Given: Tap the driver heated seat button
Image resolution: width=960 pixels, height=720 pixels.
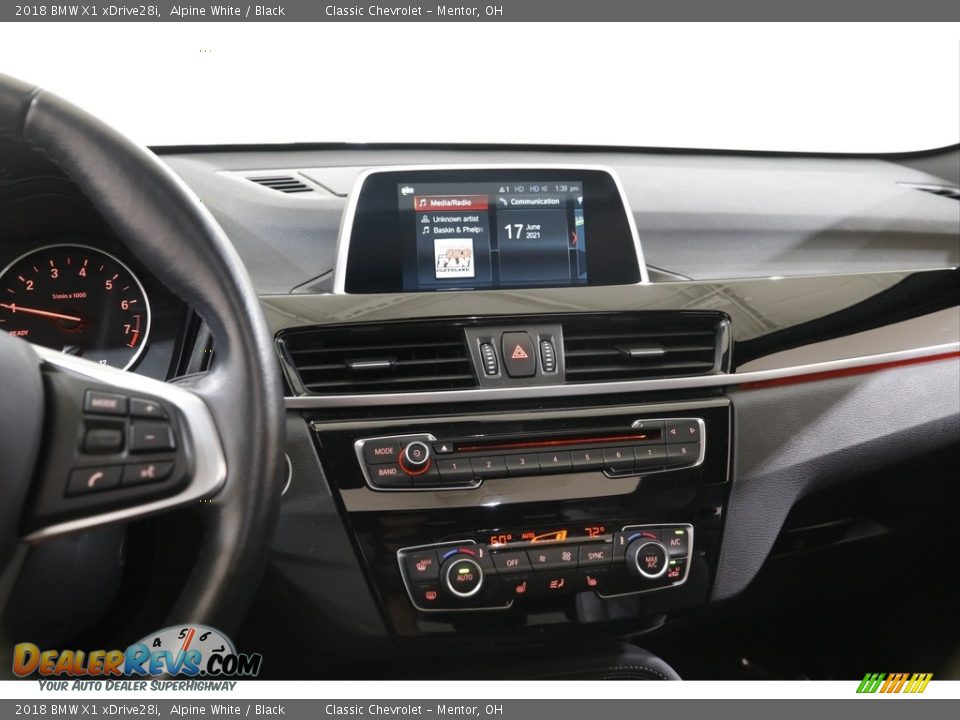Looking at the screenshot, I should (x=520, y=588).
